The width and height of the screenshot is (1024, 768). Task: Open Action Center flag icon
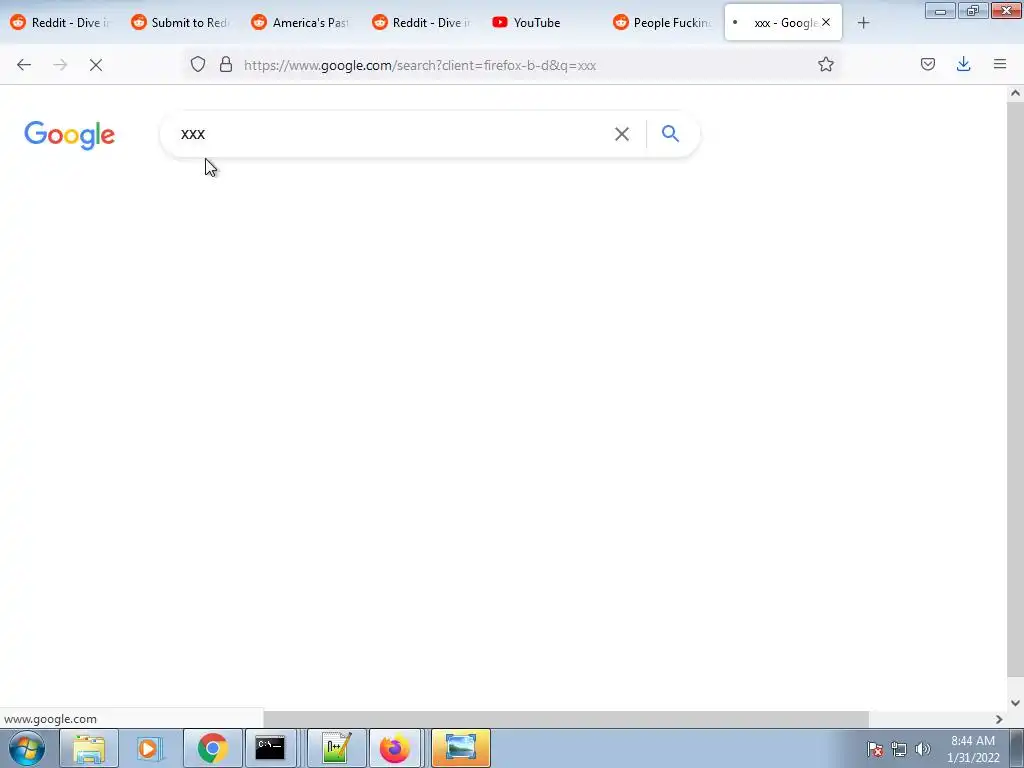click(875, 749)
